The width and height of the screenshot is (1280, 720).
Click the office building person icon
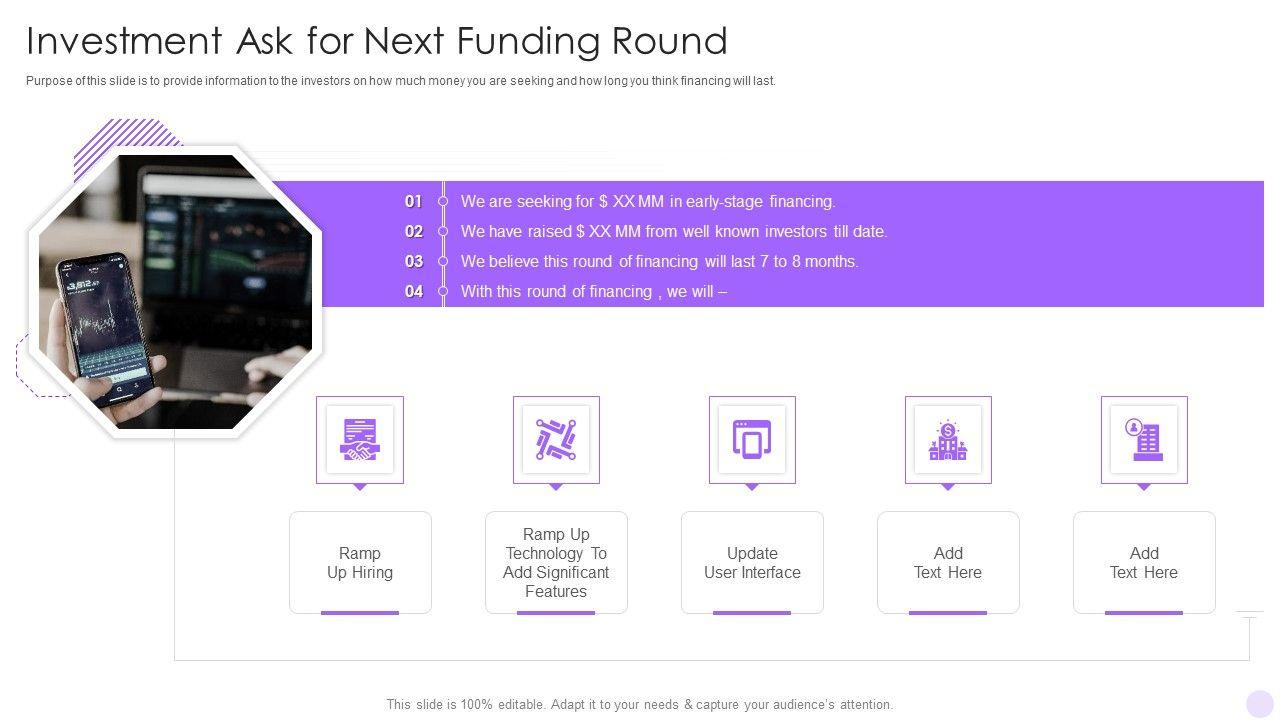pos(1144,440)
